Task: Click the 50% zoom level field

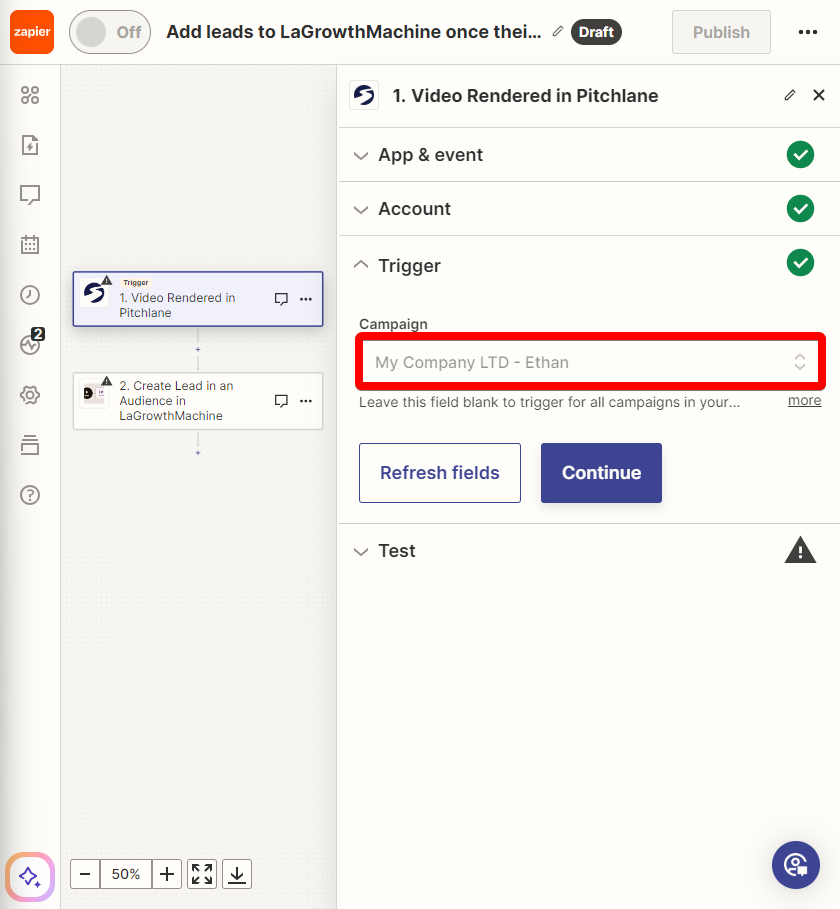Action: coord(126,874)
